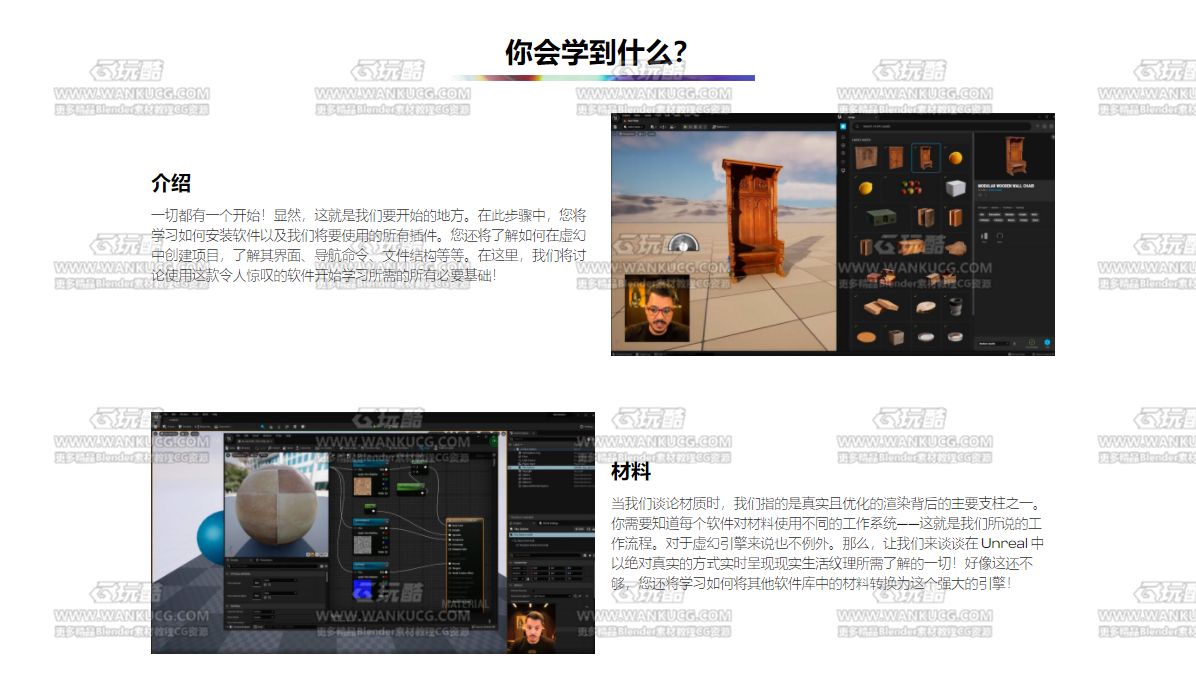The width and height of the screenshot is (1196, 696).
Task: Select the orange fruit asset in the asset grid
Action: pyautogui.click(x=955, y=158)
